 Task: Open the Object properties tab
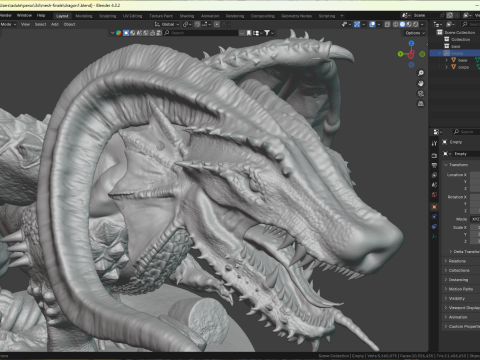434,207
